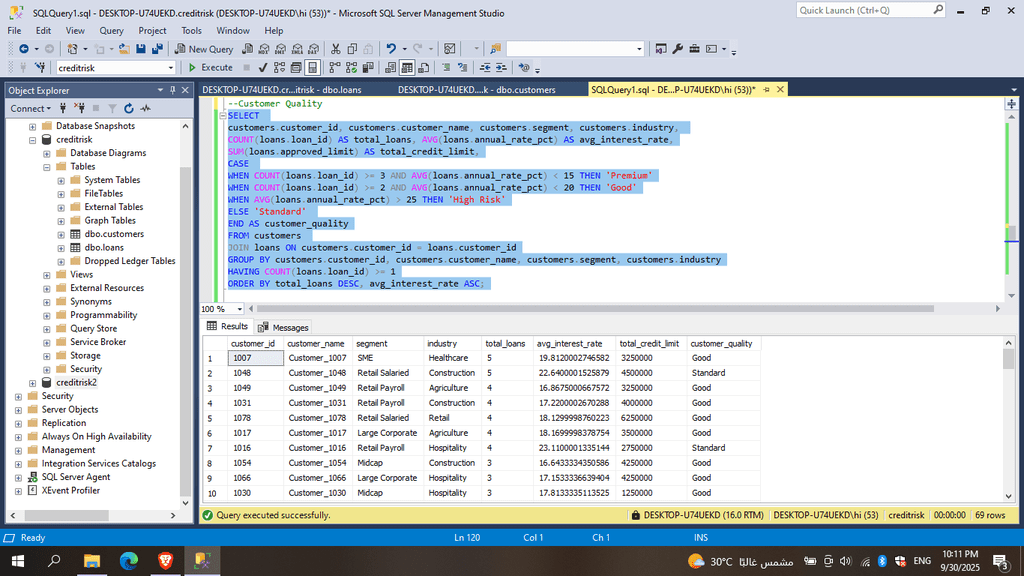1024x576 pixels.
Task: Click the Execute query button
Action: click(x=210, y=67)
